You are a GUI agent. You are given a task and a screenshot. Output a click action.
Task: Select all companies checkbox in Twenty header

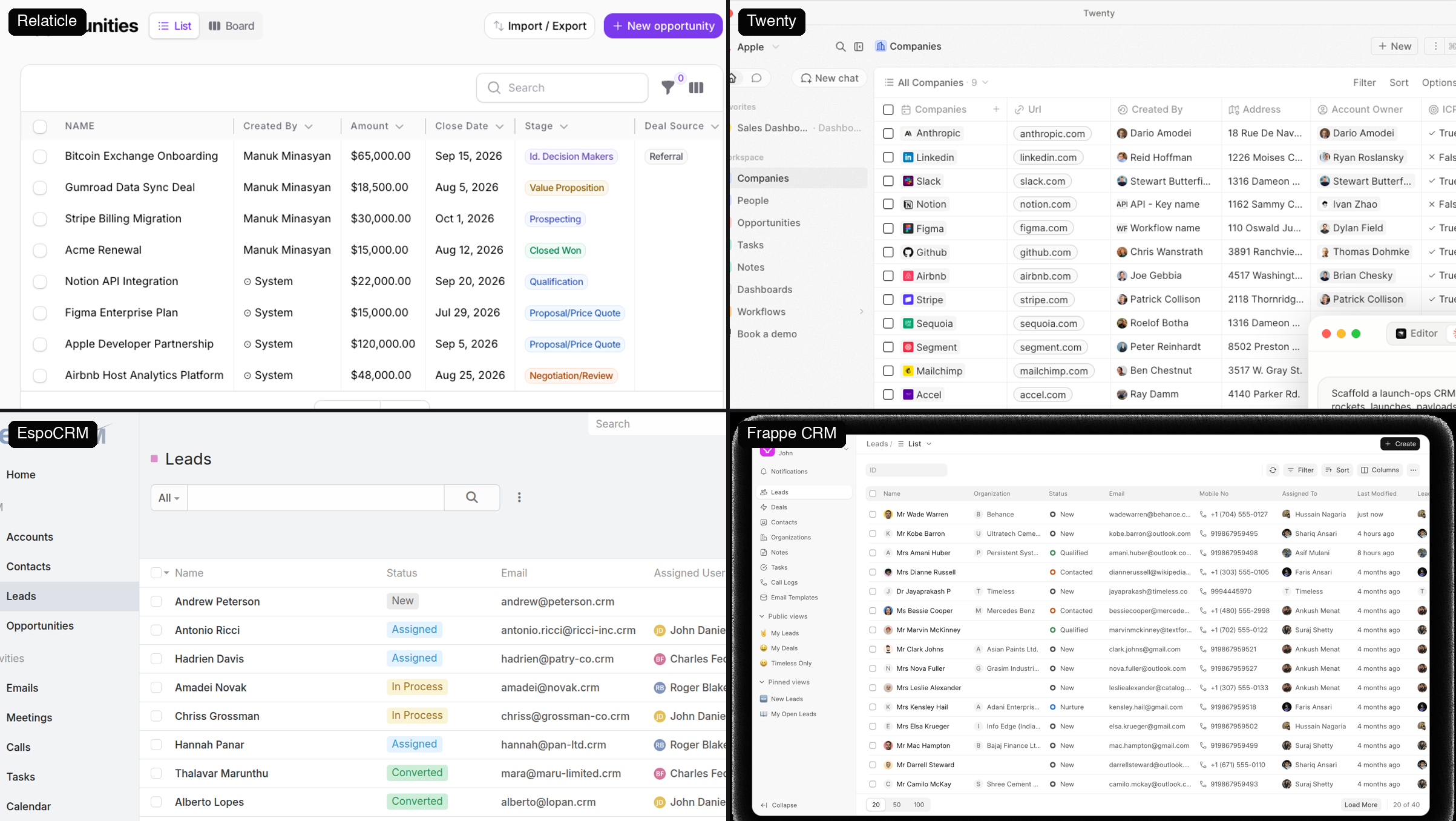[x=888, y=110]
